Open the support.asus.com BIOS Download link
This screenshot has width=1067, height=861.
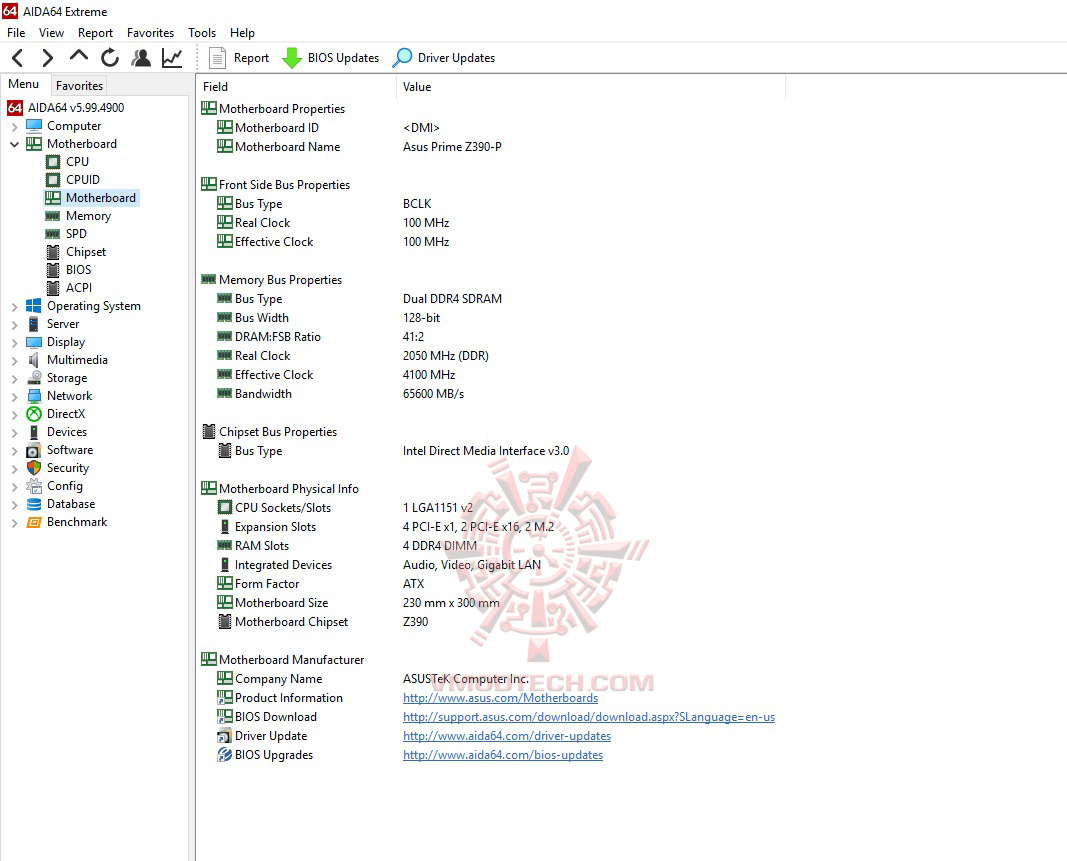[x=589, y=717]
